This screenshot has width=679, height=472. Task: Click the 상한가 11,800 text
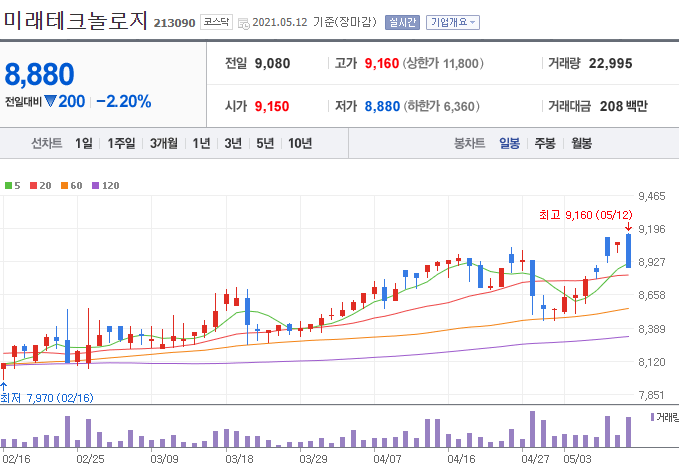pos(443,64)
